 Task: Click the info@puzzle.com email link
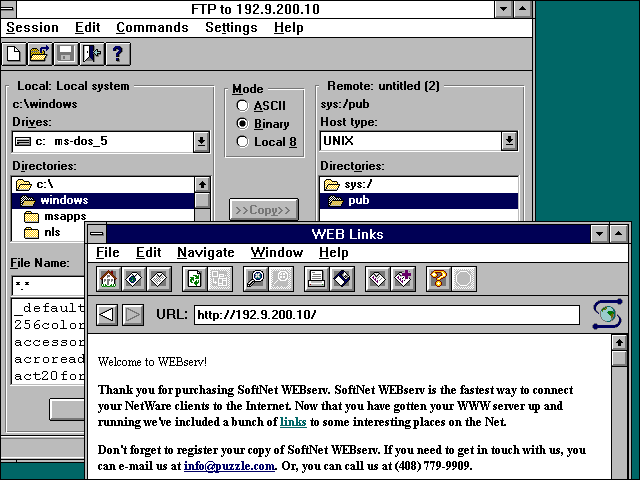[229, 466]
